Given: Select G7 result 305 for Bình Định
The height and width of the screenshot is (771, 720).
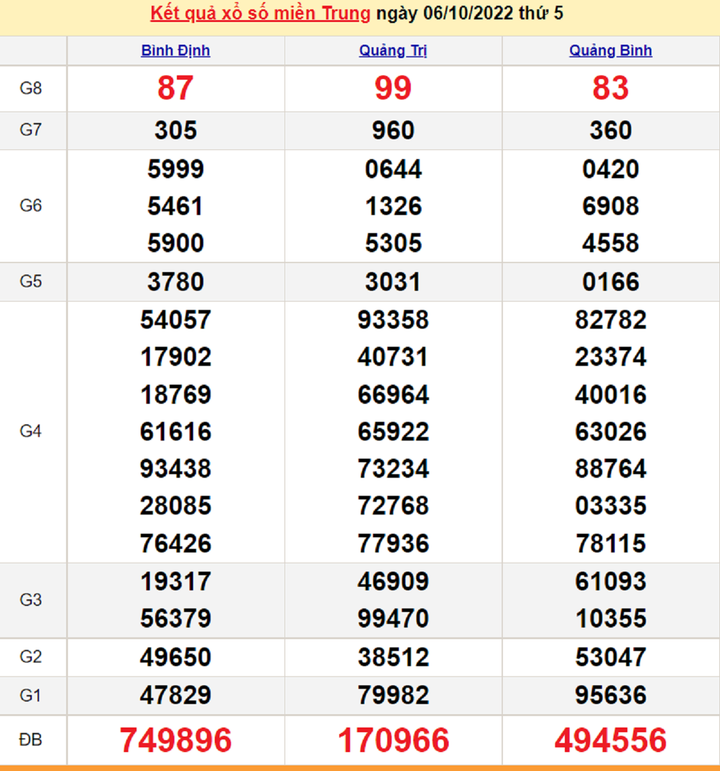Looking at the screenshot, I should pos(175,130).
